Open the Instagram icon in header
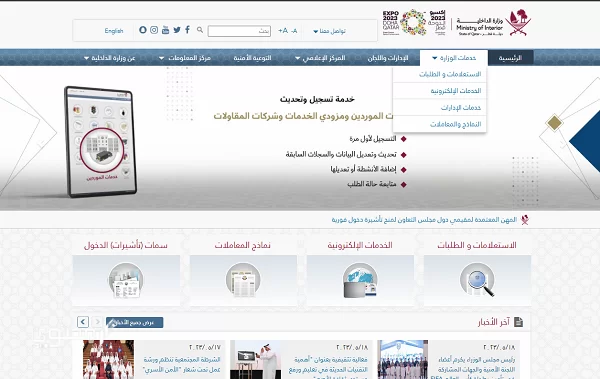 [x=154, y=30]
